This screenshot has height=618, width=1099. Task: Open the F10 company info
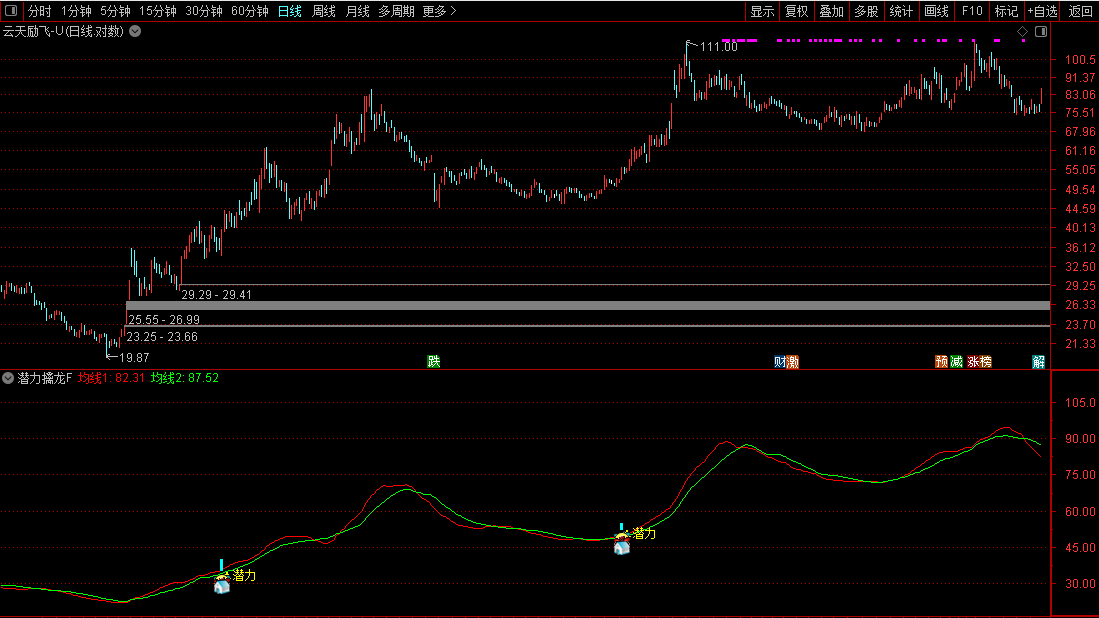[x=972, y=11]
